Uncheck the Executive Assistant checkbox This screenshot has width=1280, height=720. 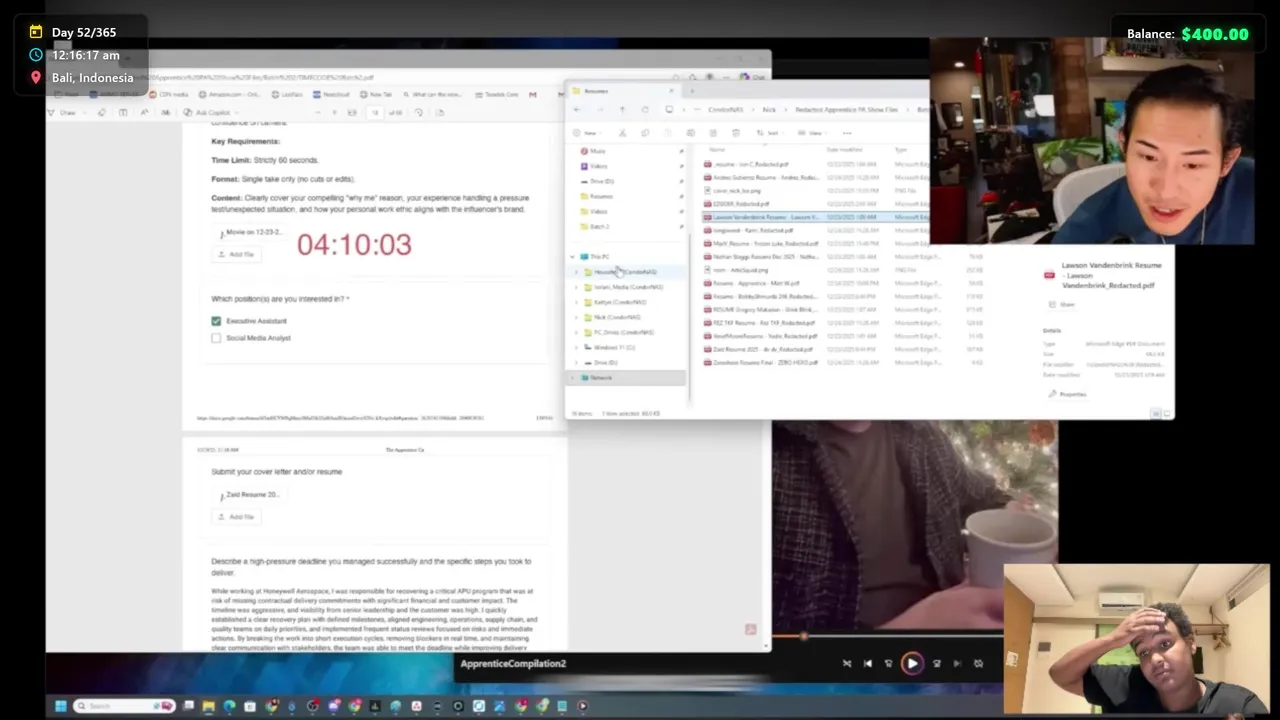(216, 321)
